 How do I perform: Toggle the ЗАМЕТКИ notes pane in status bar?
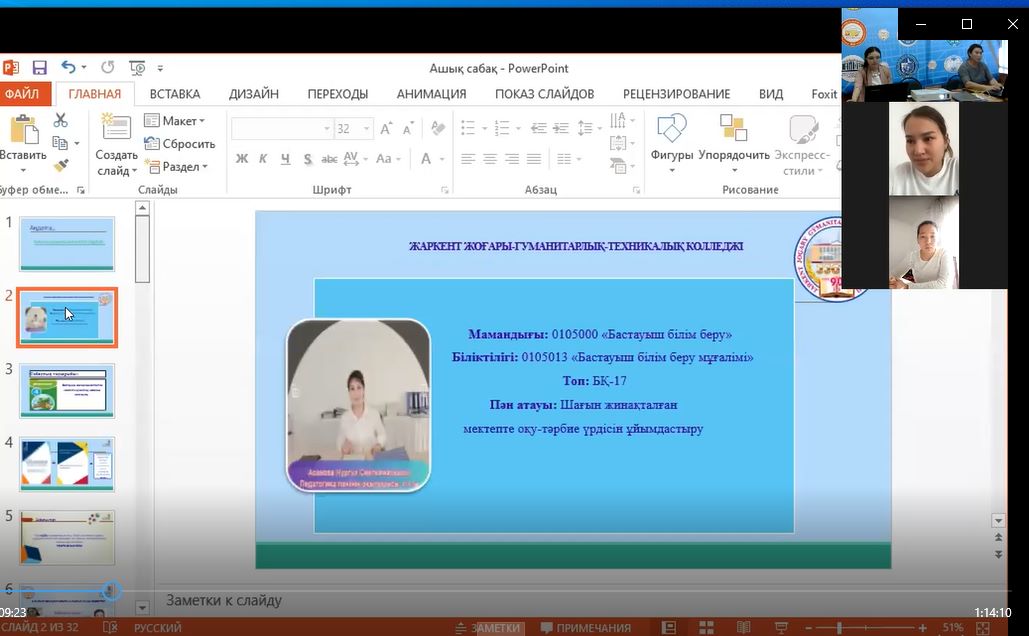click(x=495, y=628)
